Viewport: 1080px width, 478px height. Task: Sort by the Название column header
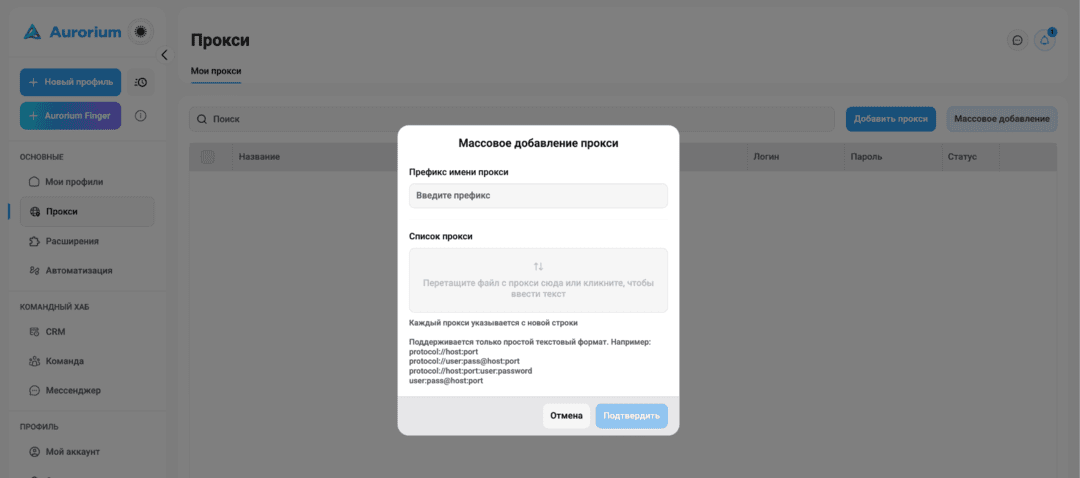coord(259,157)
